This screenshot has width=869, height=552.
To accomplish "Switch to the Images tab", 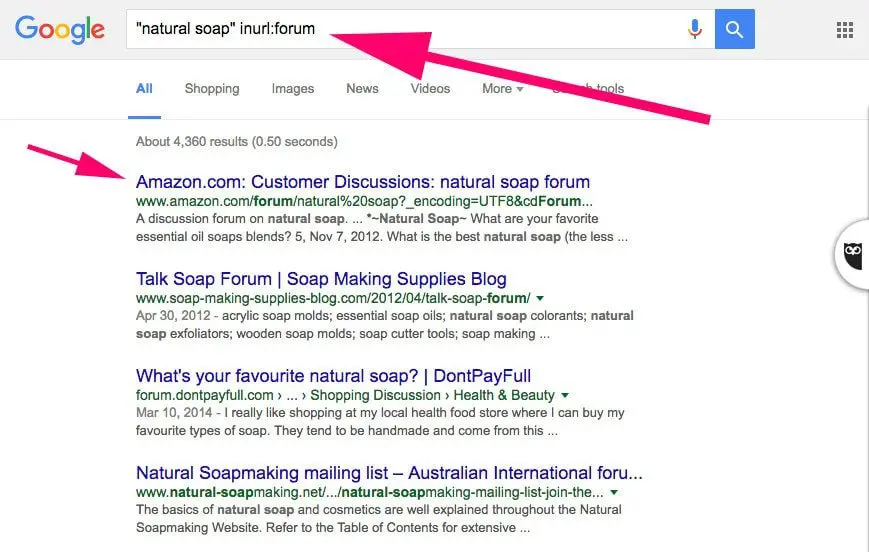I will coord(293,89).
